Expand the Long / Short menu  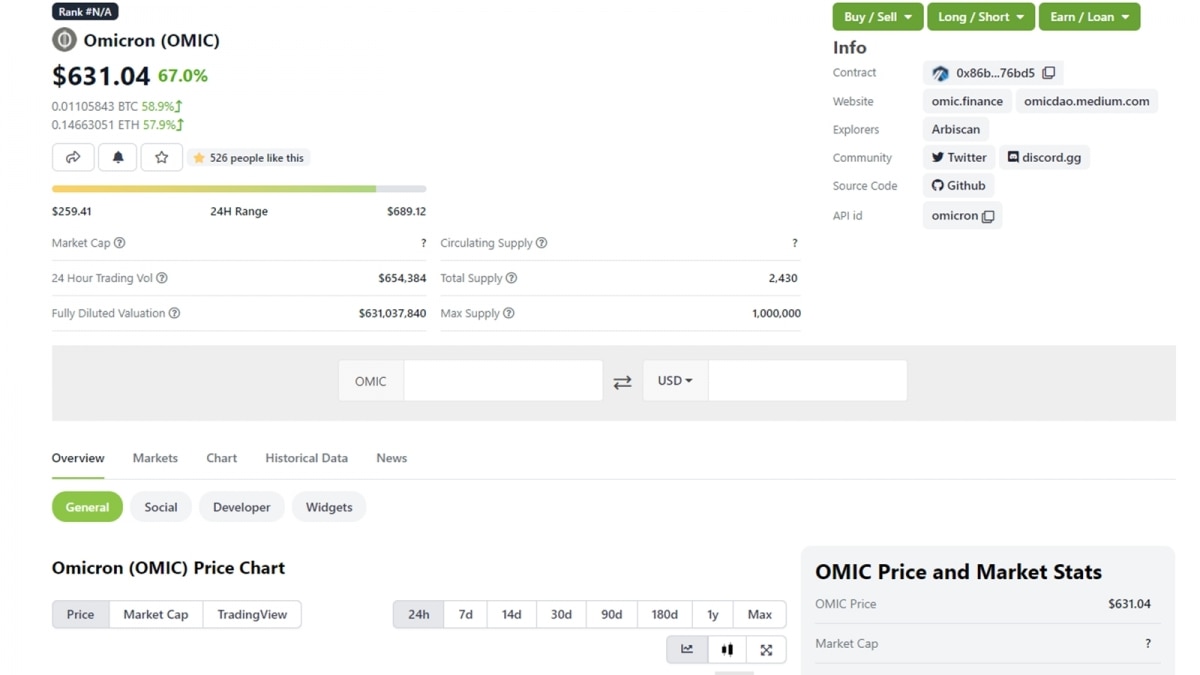click(980, 17)
